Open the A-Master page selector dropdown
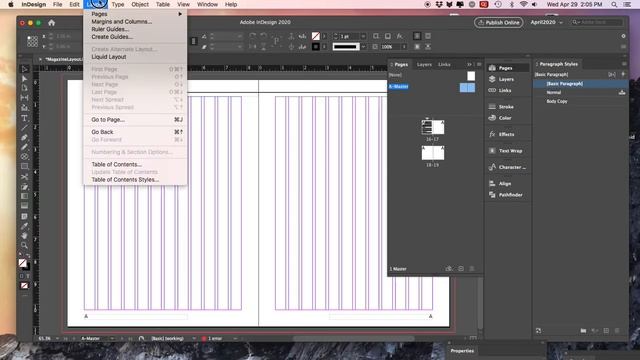The image size is (640, 360). point(112,338)
